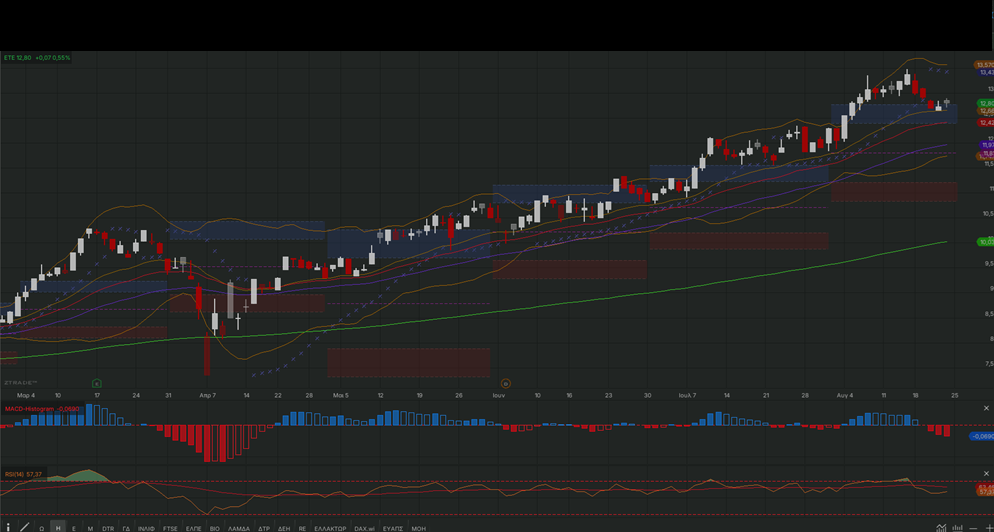The image size is (994, 532).
Task: Select the Ω timeframe button
Action: [x=42, y=528]
